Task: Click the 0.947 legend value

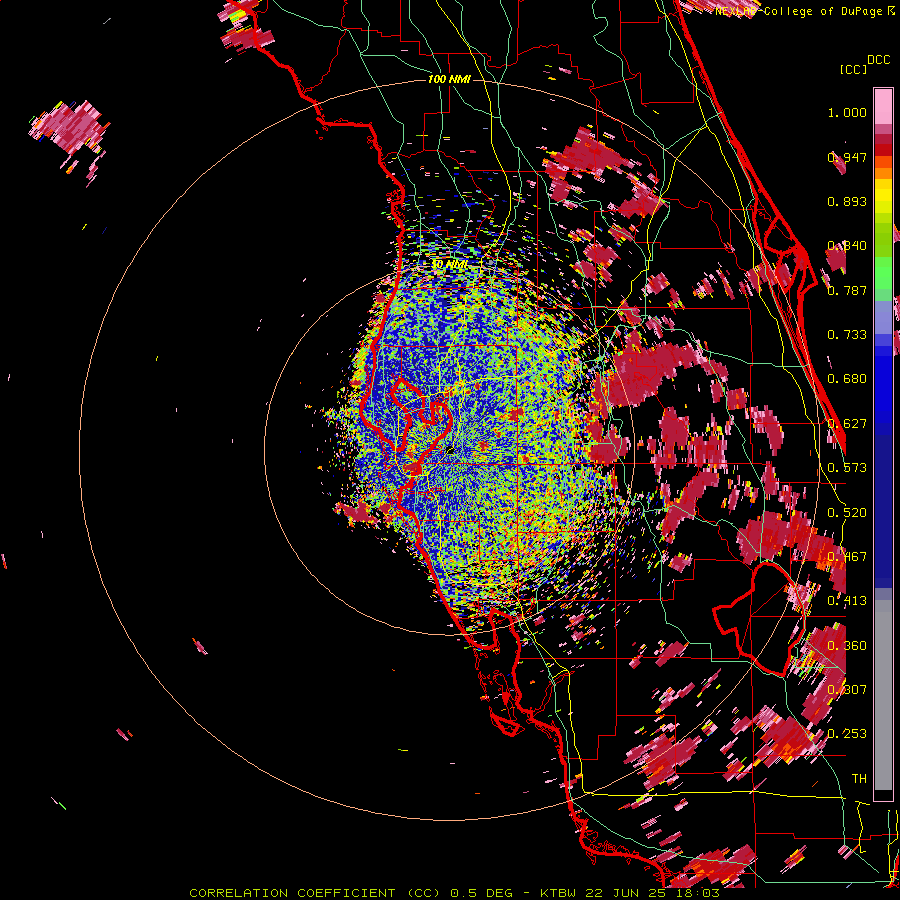Action: (847, 157)
